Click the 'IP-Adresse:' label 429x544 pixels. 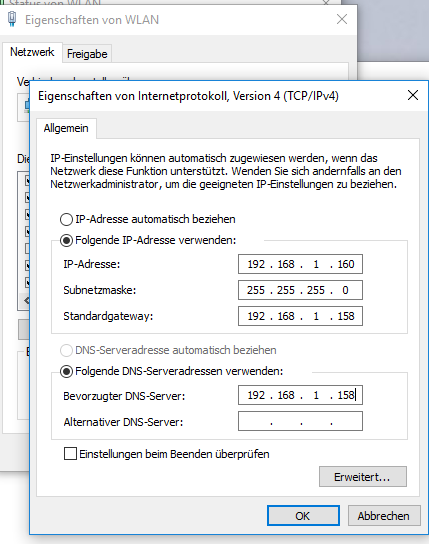click(x=92, y=264)
